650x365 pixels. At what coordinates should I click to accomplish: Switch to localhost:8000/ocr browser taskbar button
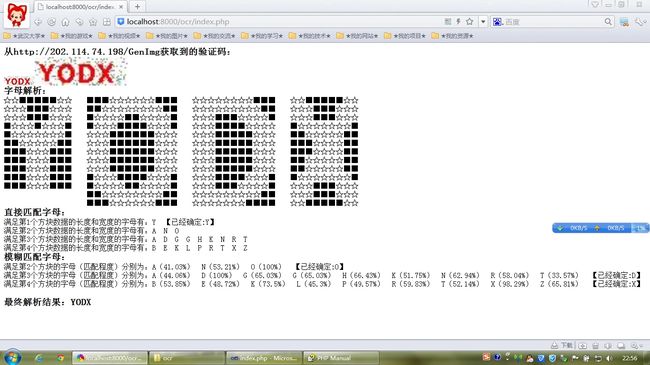click(110, 358)
